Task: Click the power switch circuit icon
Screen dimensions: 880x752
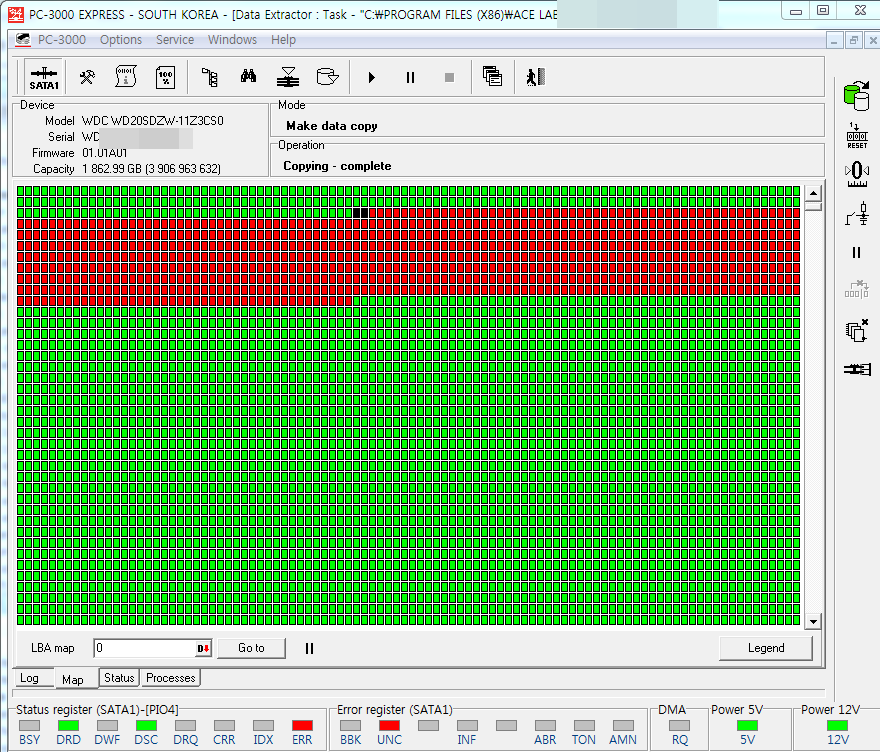Action: coord(857,214)
